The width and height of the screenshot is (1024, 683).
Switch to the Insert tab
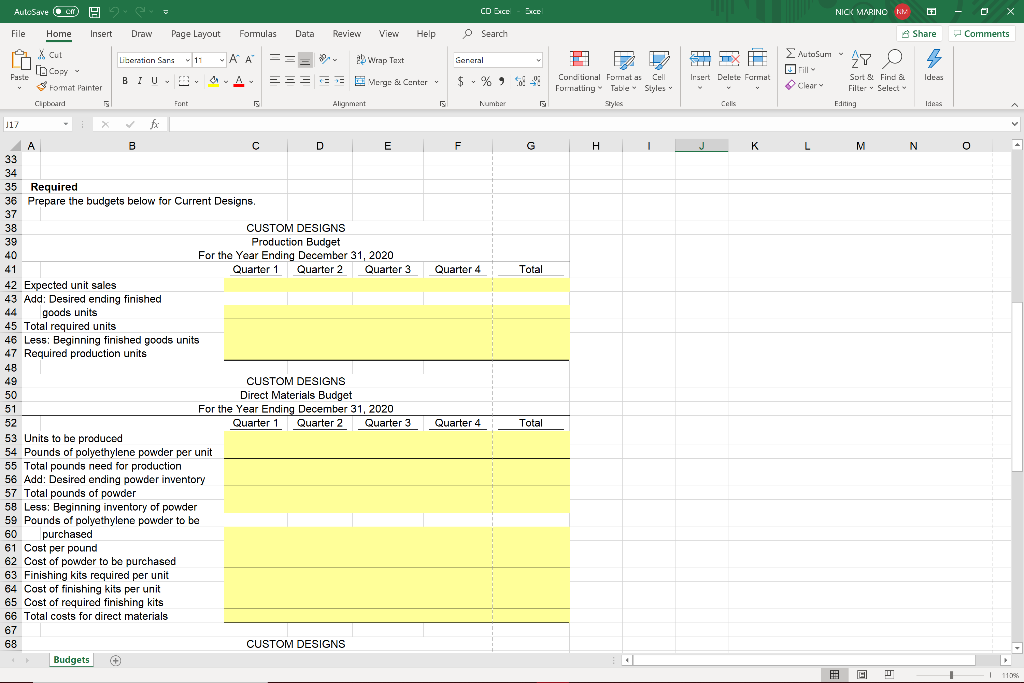pyautogui.click(x=101, y=34)
